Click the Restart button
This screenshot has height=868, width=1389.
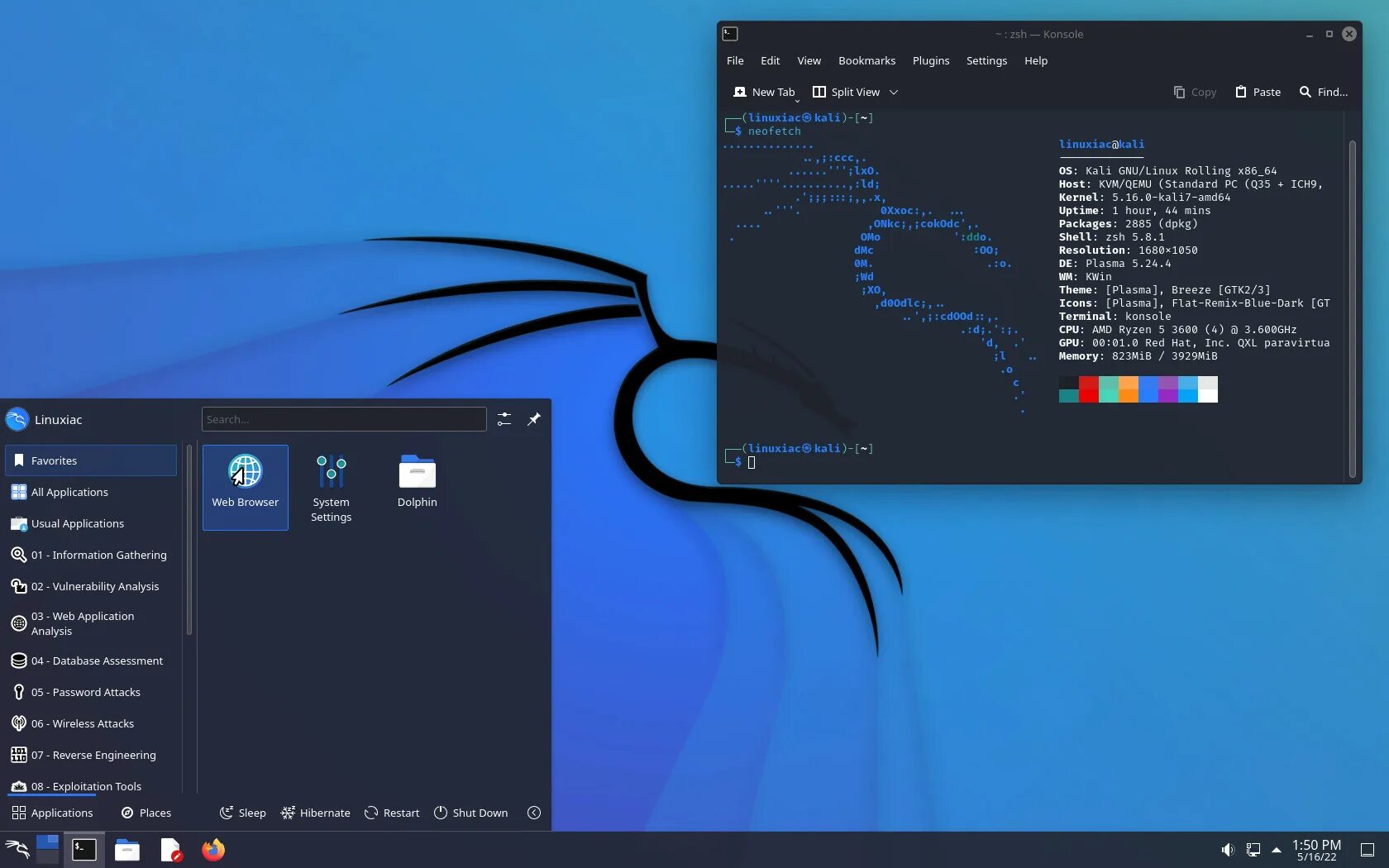(392, 813)
